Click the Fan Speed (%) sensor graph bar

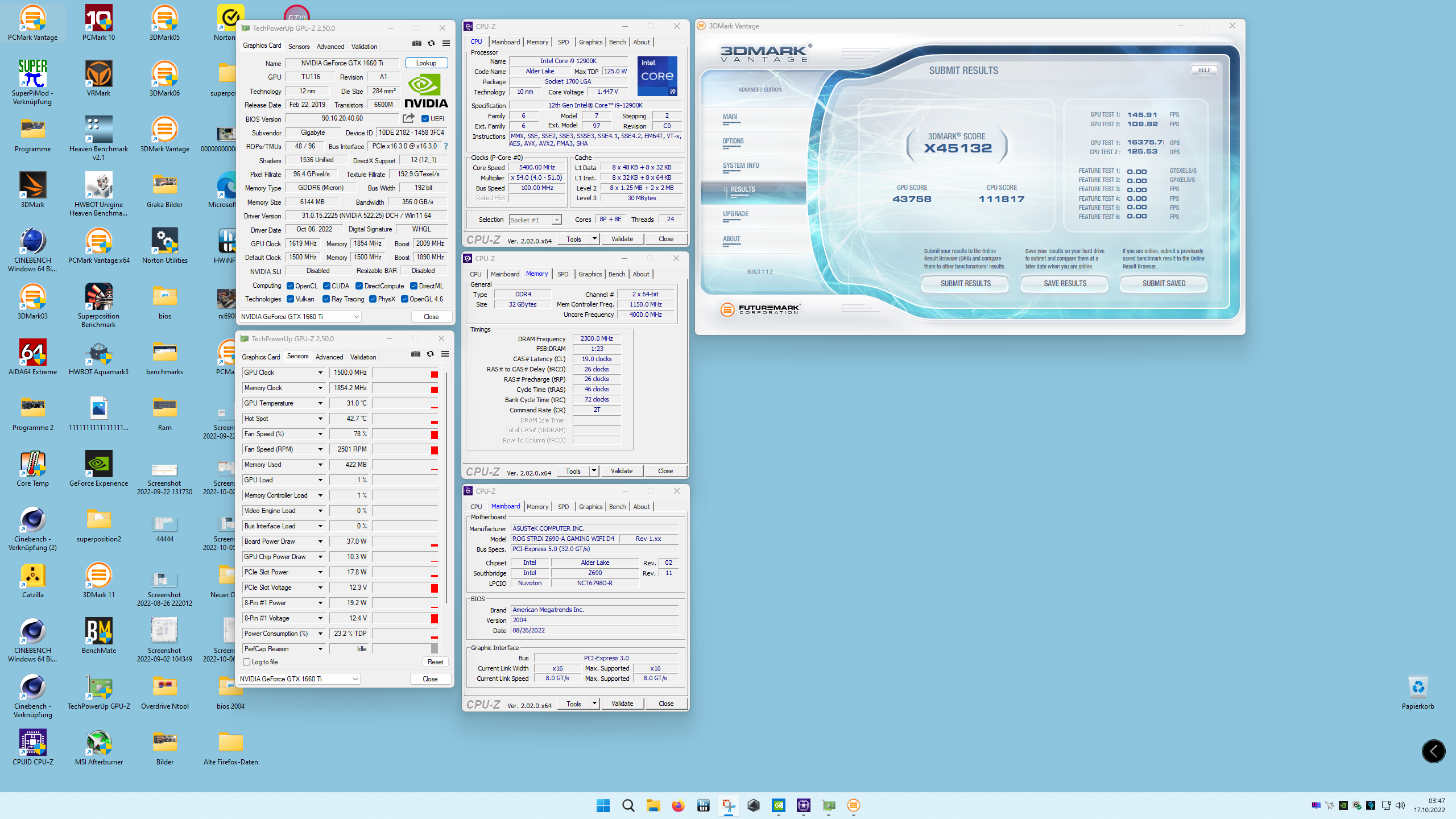[x=405, y=434]
